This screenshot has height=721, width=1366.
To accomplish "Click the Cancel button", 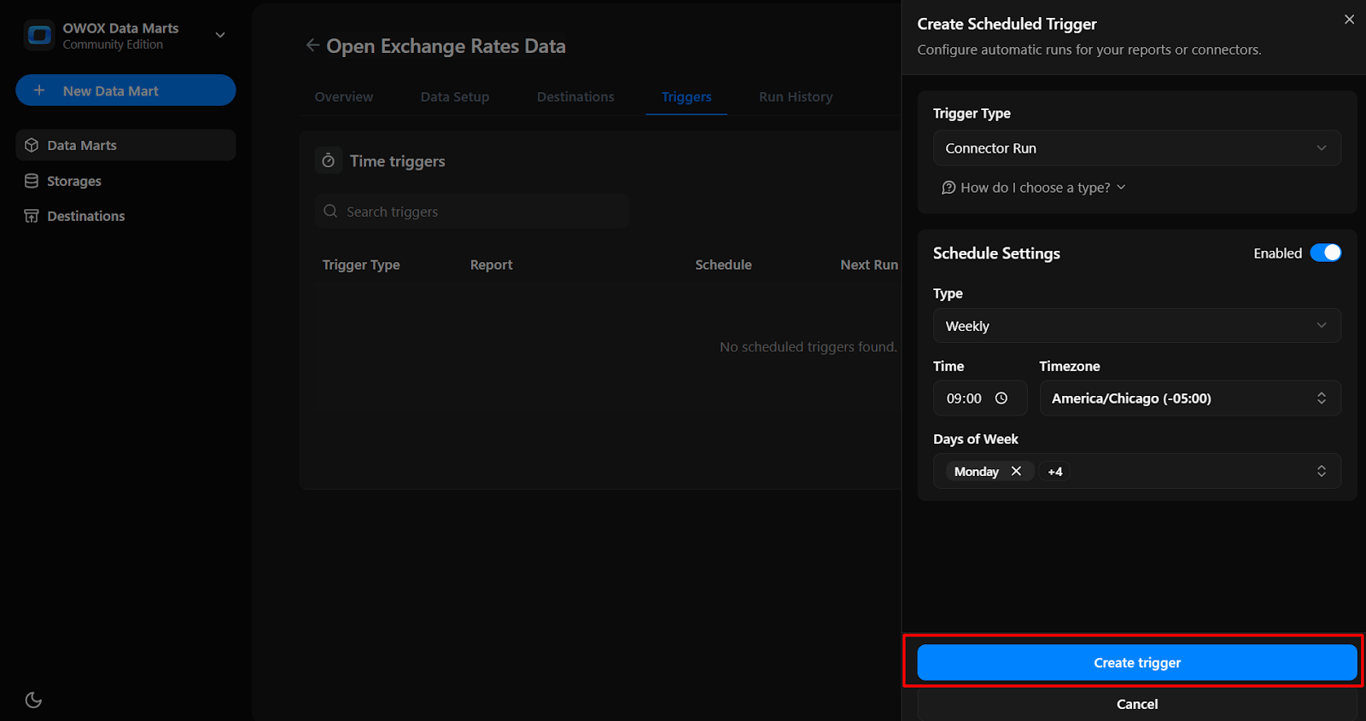I will tap(1137, 704).
